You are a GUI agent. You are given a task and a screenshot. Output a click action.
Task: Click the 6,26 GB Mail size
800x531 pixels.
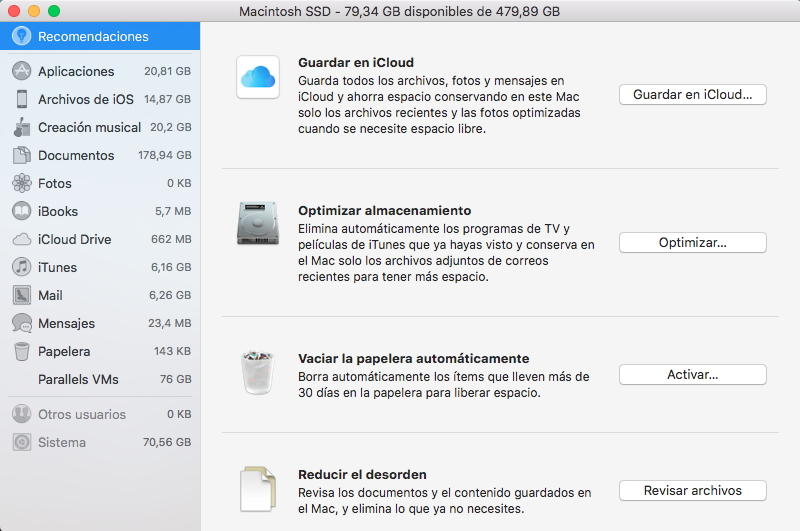(x=170, y=295)
